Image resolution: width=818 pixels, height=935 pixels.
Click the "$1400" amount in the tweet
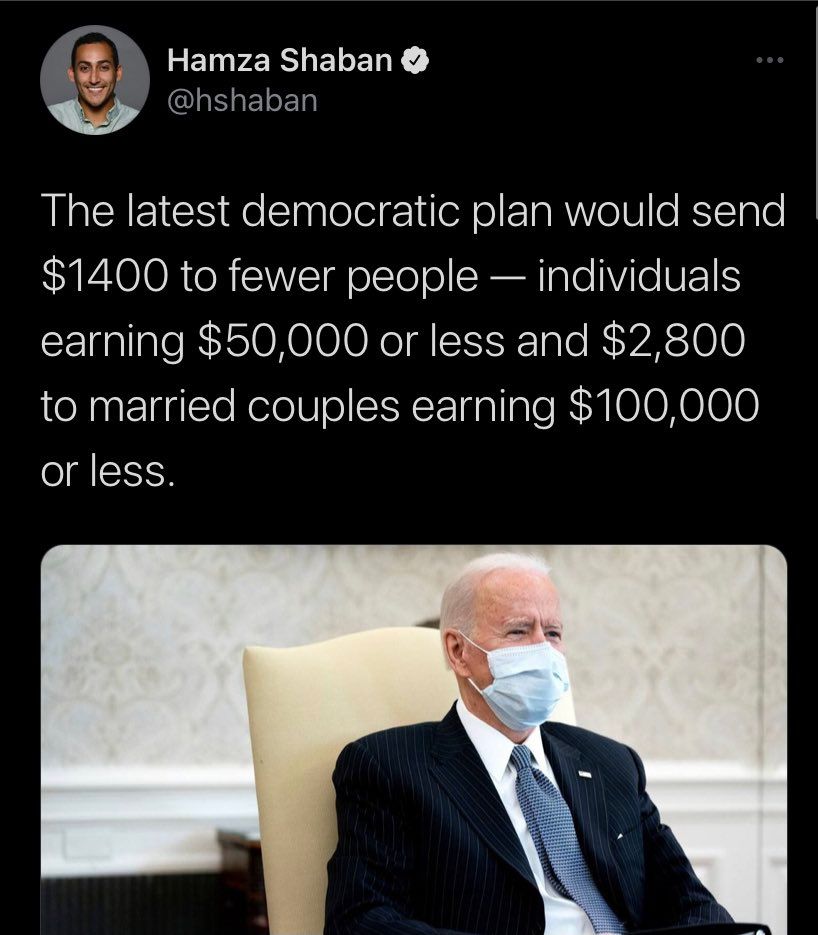click(x=105, y=277)
